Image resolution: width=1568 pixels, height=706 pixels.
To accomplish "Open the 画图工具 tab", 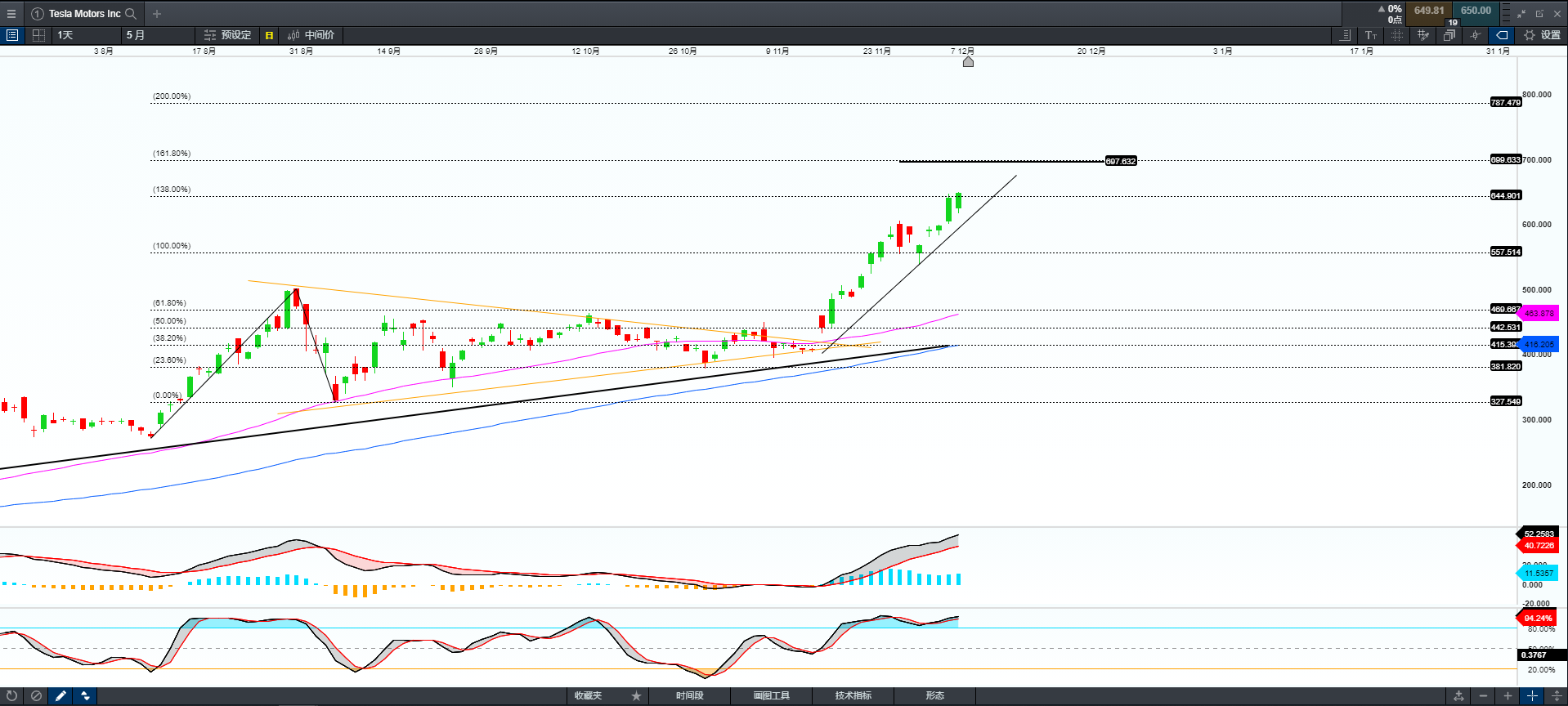I will 771,696.
